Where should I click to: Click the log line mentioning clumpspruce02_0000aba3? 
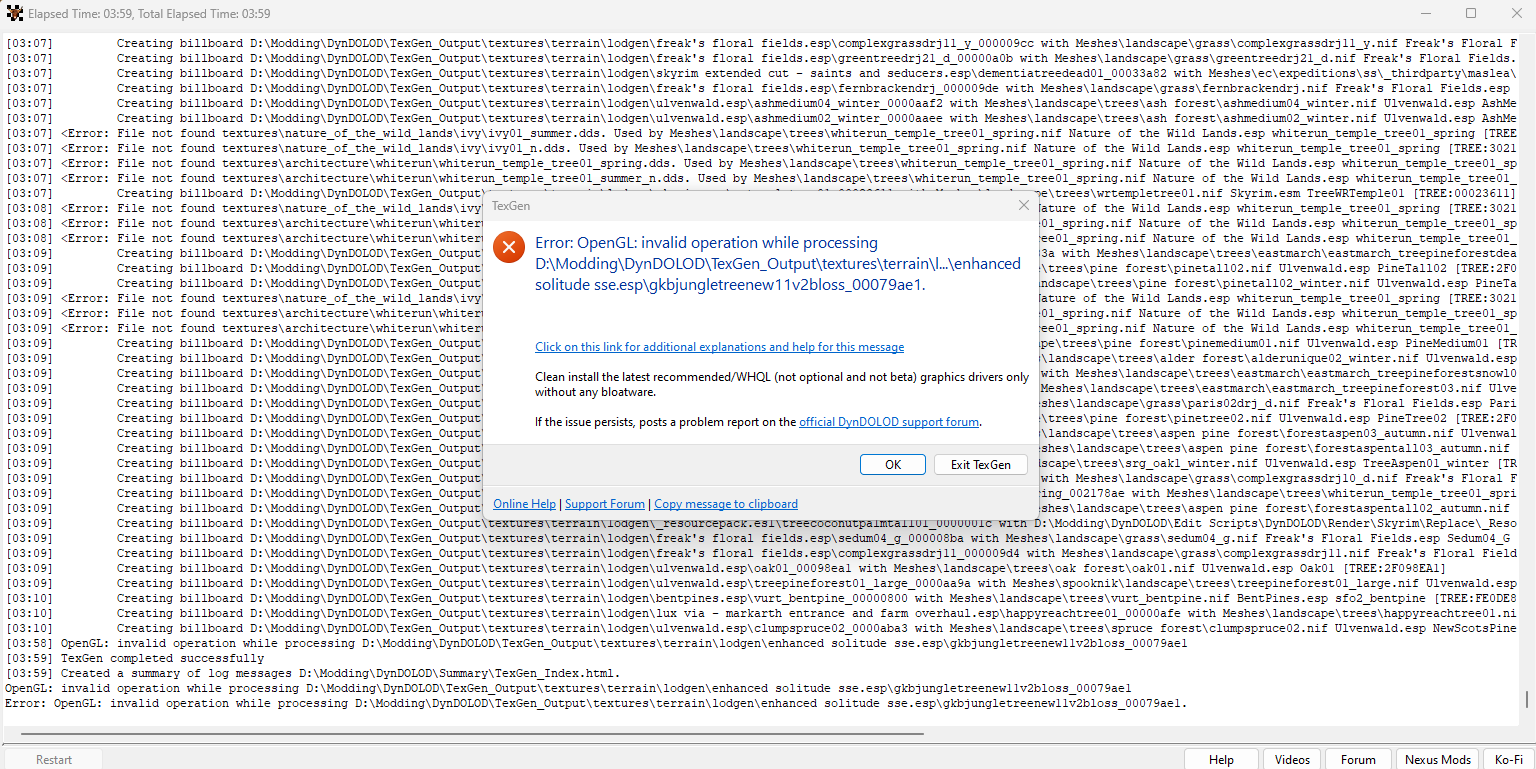(762, 628)
